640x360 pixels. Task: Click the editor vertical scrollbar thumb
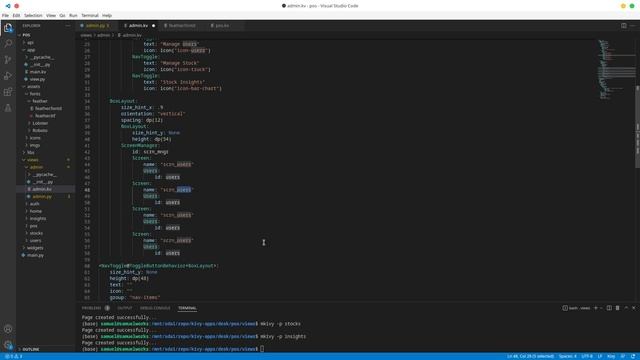coord(638,127)
